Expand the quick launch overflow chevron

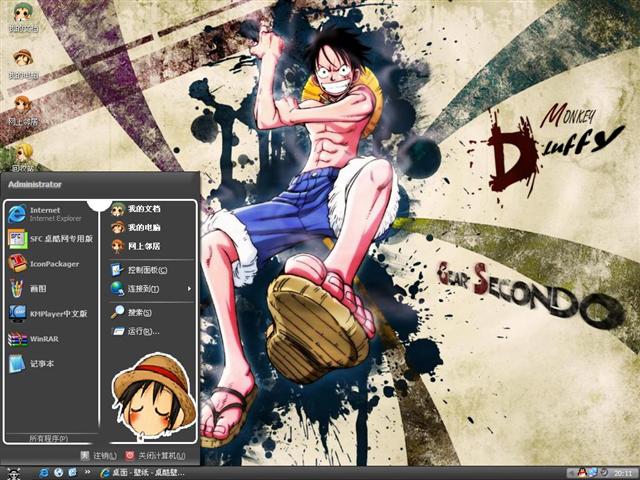[x=86, y=472]
